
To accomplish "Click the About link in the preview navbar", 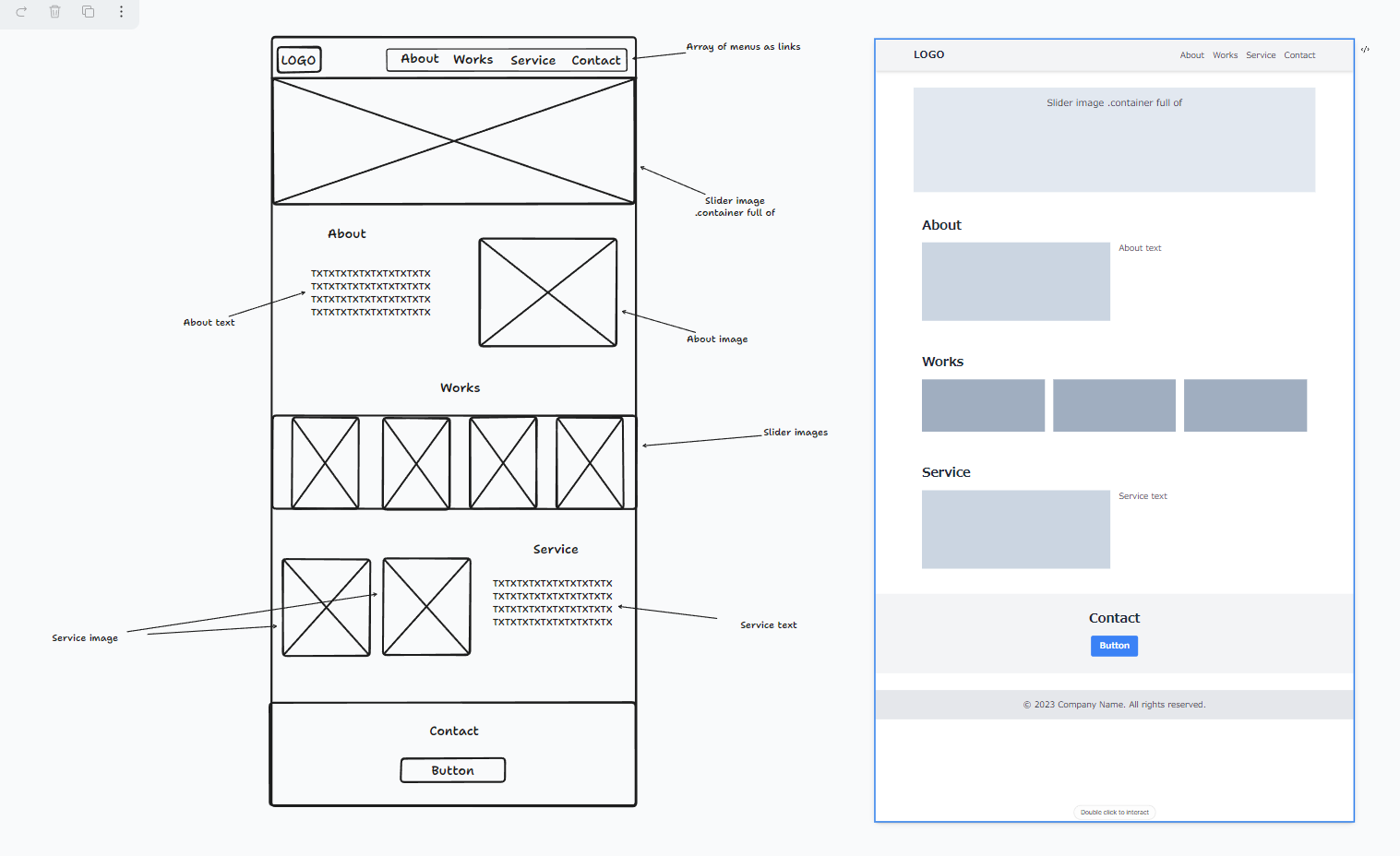I will [x=1191, y=54].
